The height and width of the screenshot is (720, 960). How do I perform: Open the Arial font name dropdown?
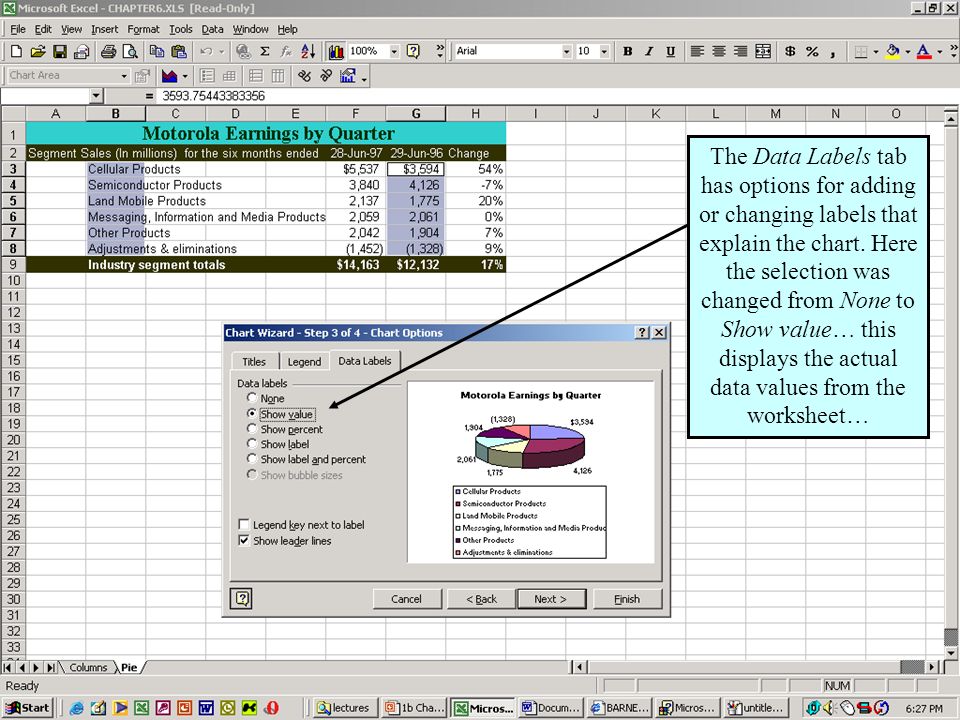(566, 52)
